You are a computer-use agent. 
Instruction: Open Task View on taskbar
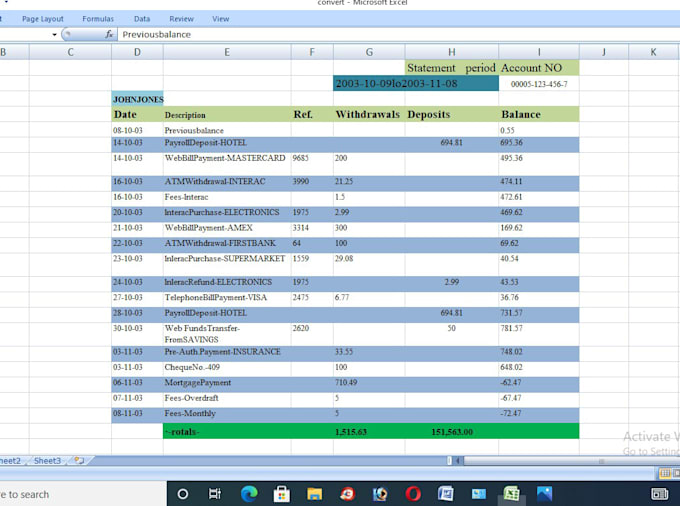(215, 494)
